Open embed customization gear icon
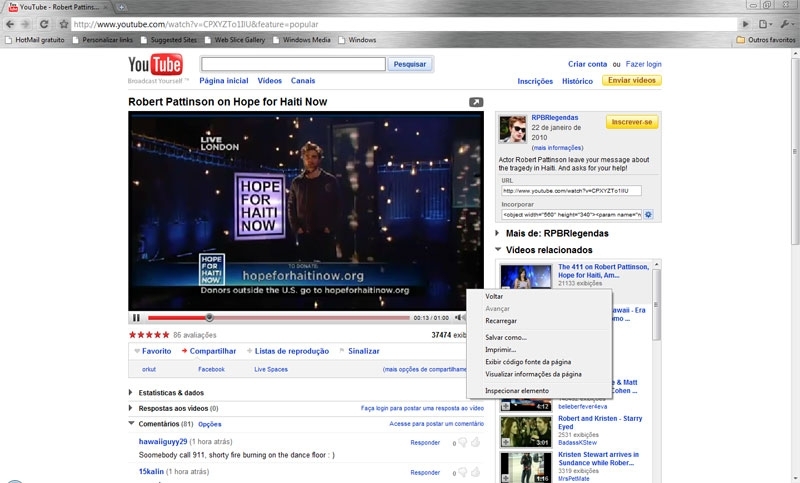800x483 pixels. click(648, 215)
